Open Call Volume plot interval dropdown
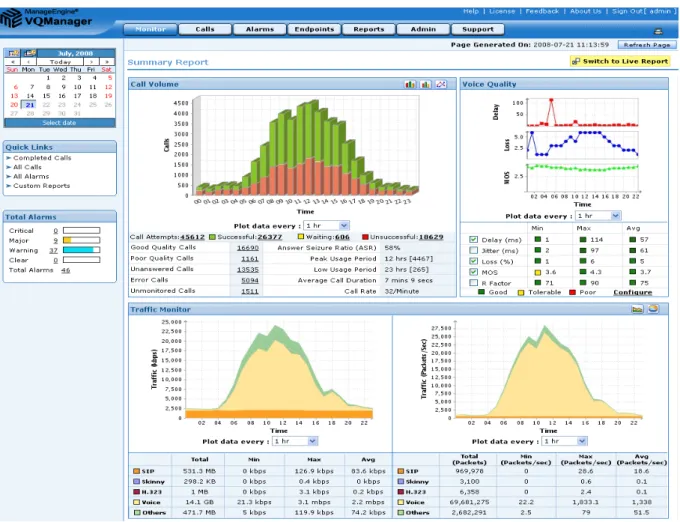 tap(326, 225)
